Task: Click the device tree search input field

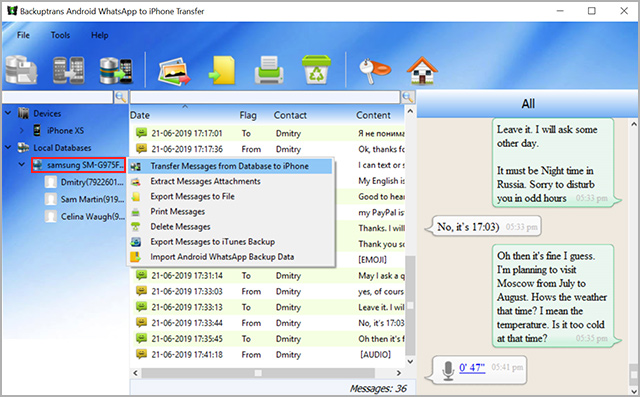Action: tap(58, 97)
